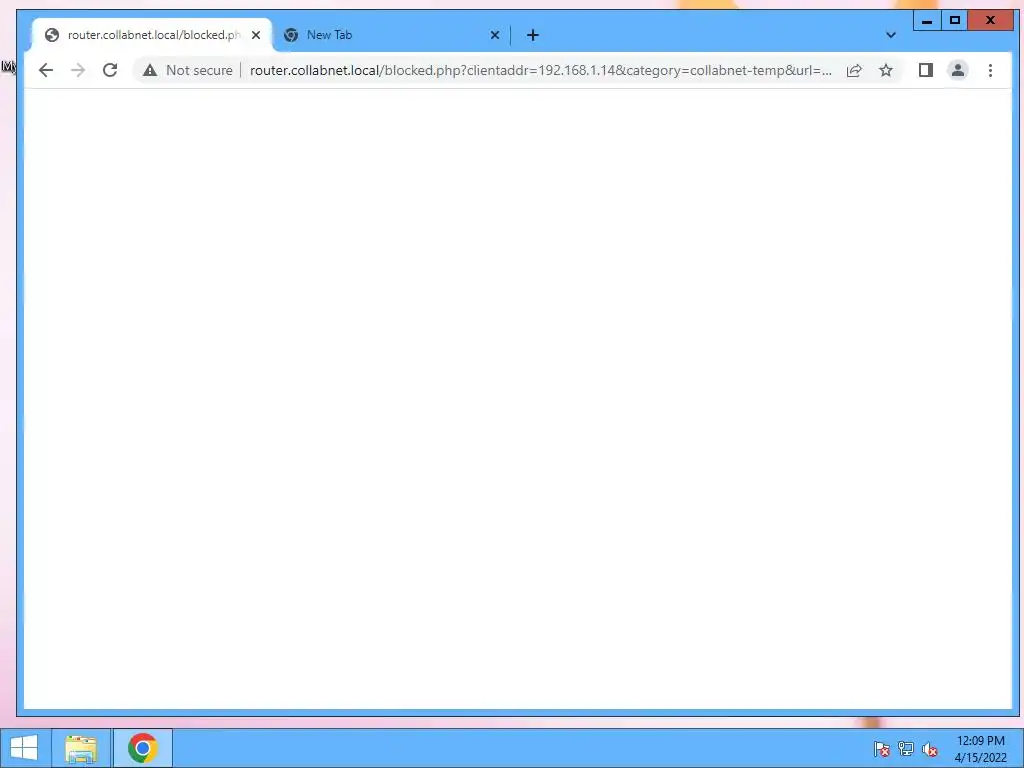Switch to the New Tab tab
Screen dimensions: 1024x768
click(392, 35)
